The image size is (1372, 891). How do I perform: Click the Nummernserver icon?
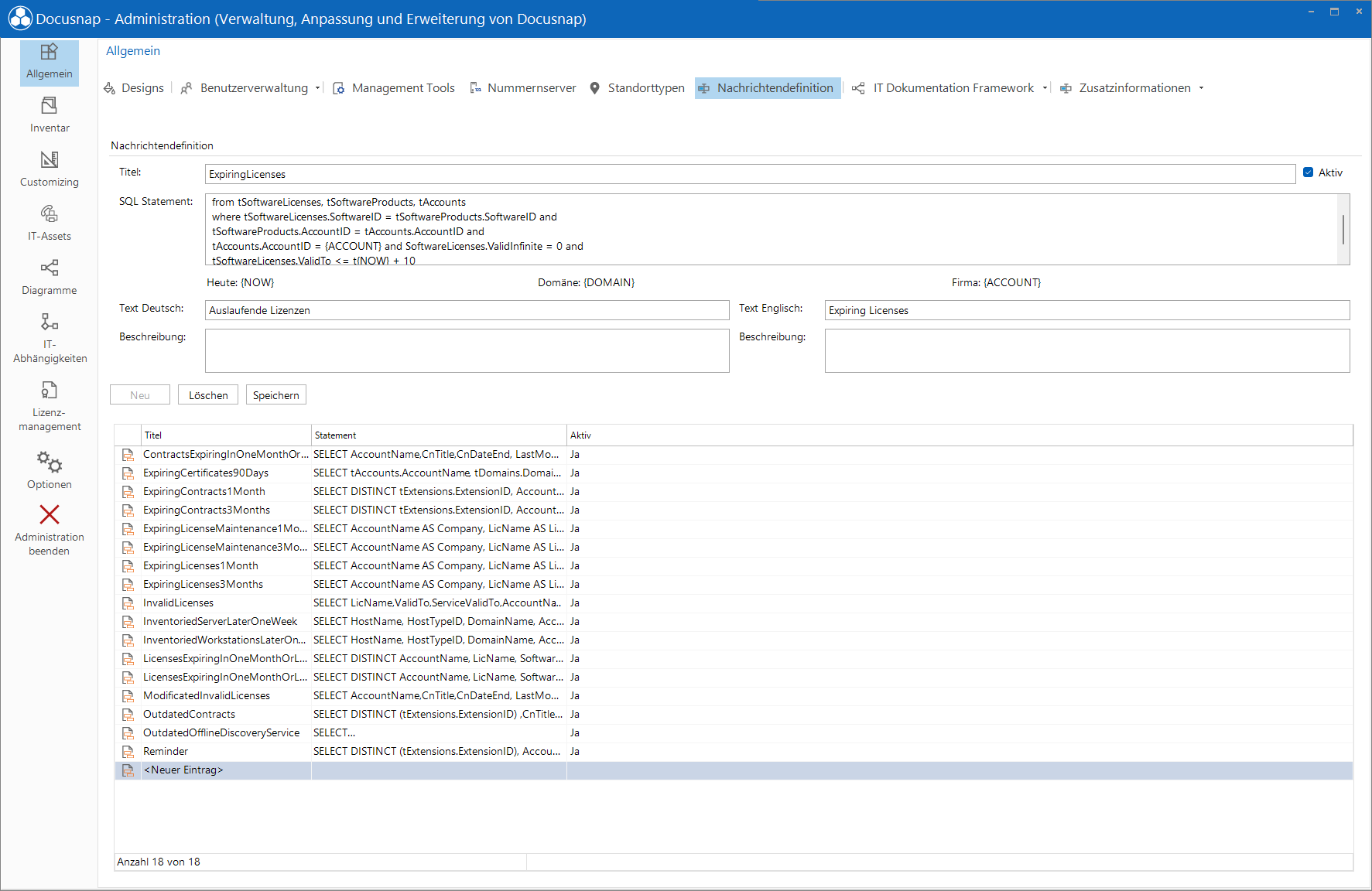pos(475,88)
